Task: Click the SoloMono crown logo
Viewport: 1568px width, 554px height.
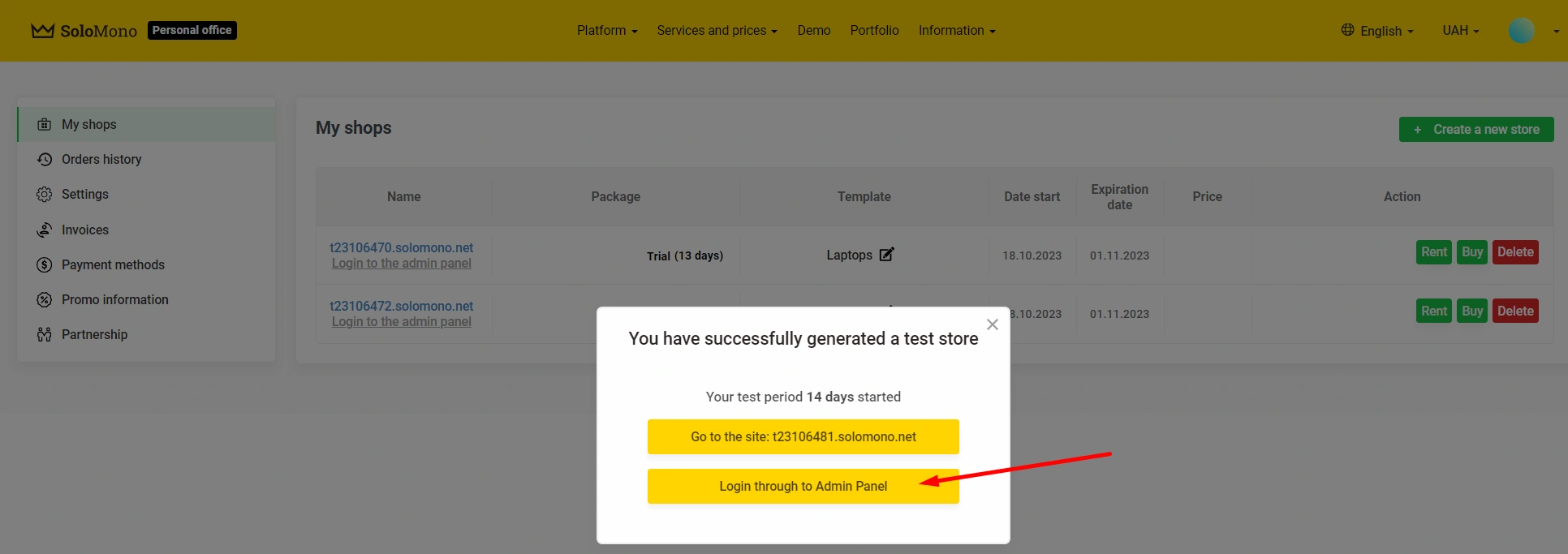Action: tap(42, 31)
